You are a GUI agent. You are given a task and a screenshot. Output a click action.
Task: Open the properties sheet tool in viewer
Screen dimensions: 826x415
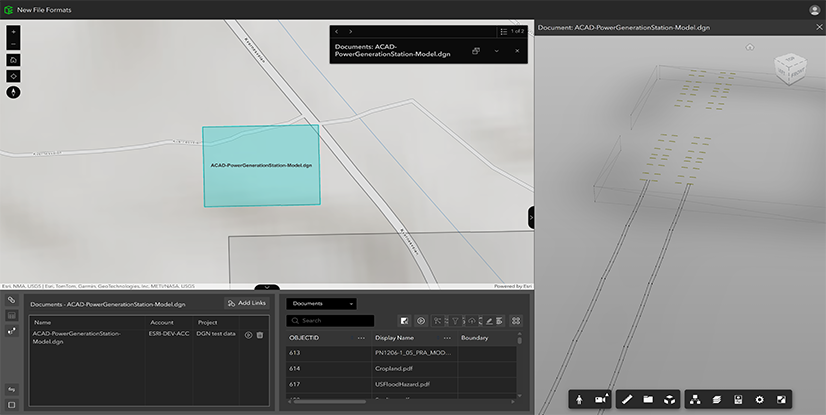738,400
